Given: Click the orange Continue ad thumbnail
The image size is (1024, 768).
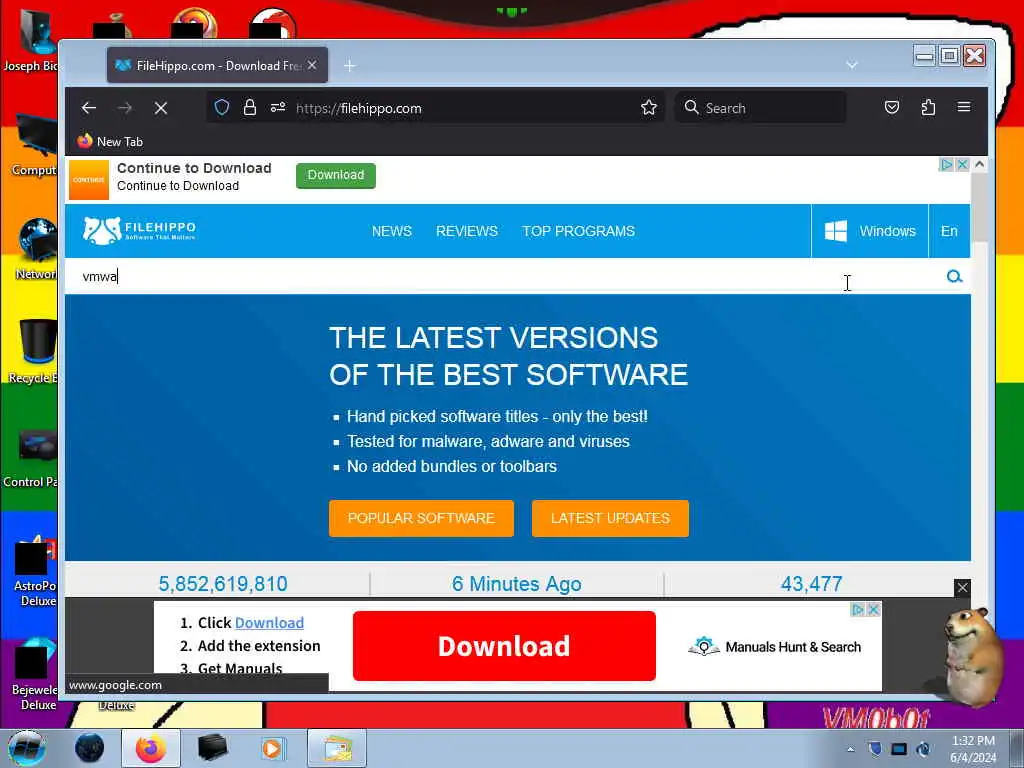Looking at the screenshot, I should 89,180.
